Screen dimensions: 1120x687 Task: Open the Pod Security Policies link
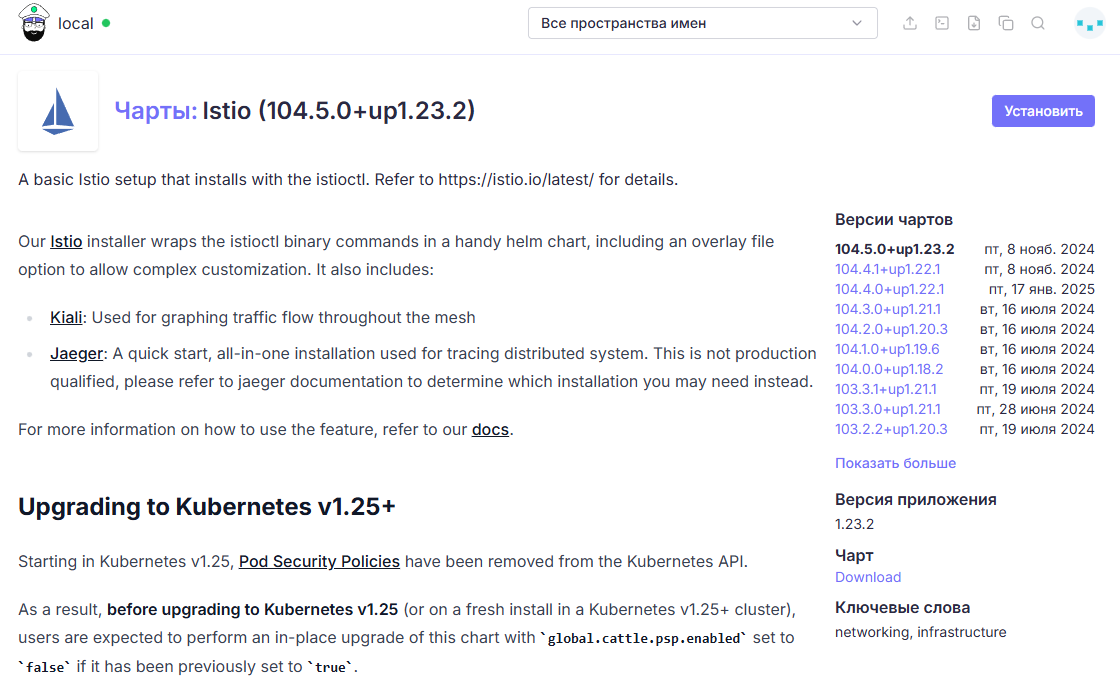click(319, 561)
